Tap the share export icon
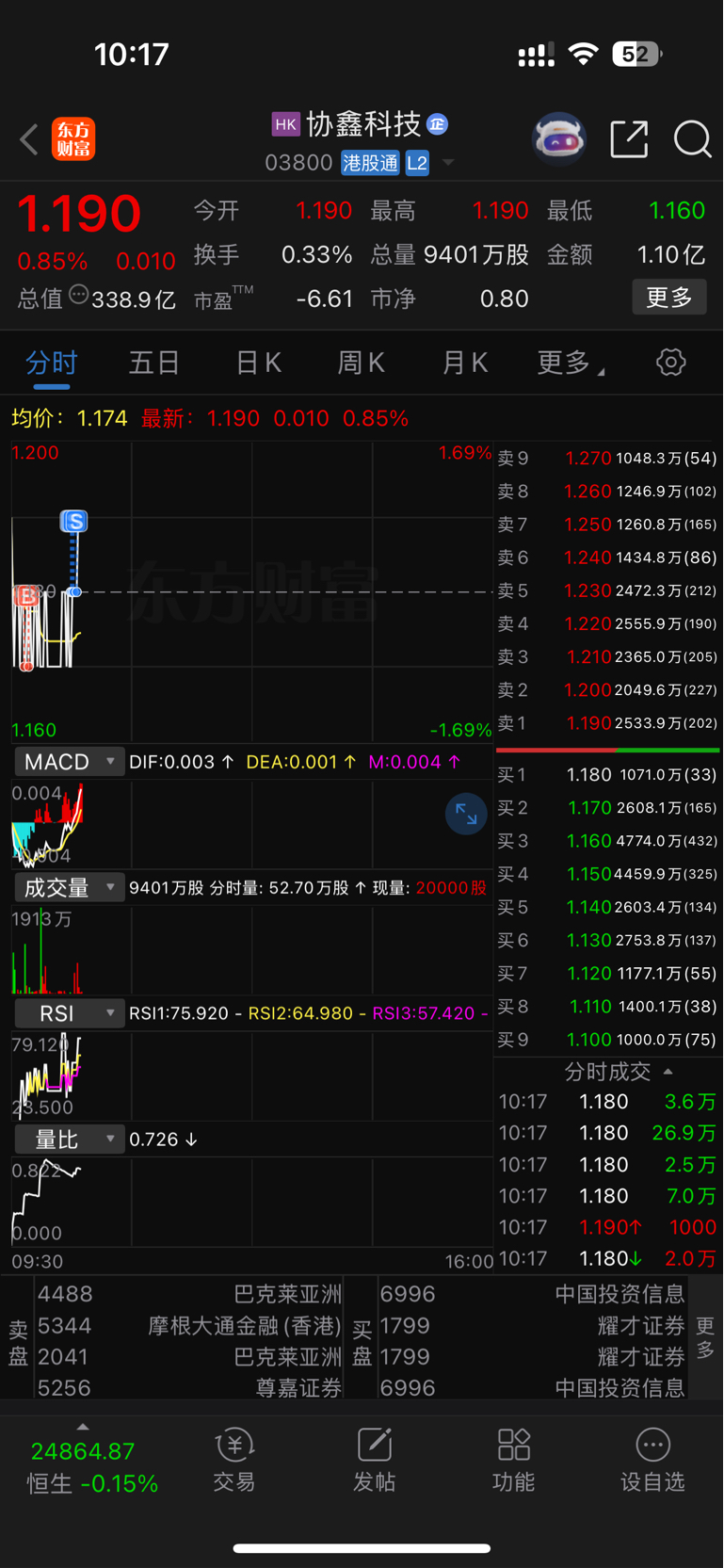The height and width of the screenshot is (1568, 724). point(629,139)
